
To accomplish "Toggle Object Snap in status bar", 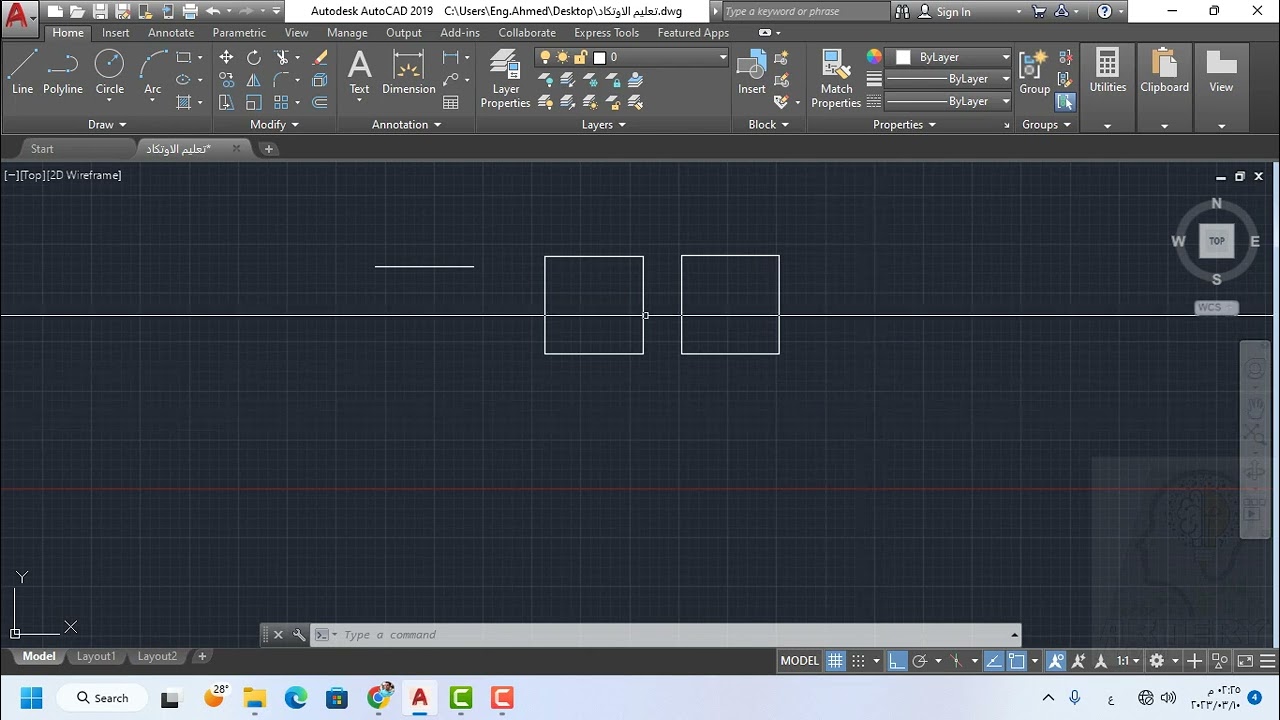I will click(1017, 661).
